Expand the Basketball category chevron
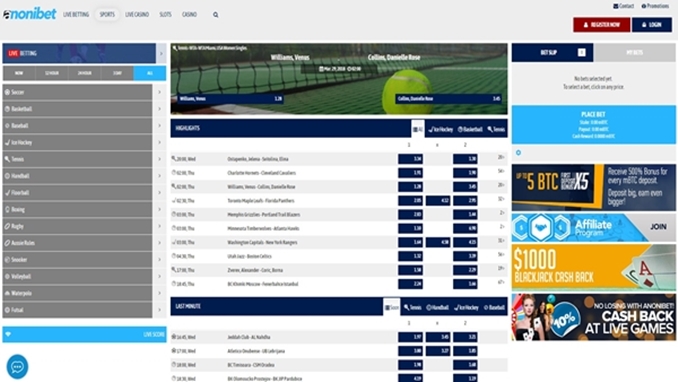678x382 pixels. point(160,109)
